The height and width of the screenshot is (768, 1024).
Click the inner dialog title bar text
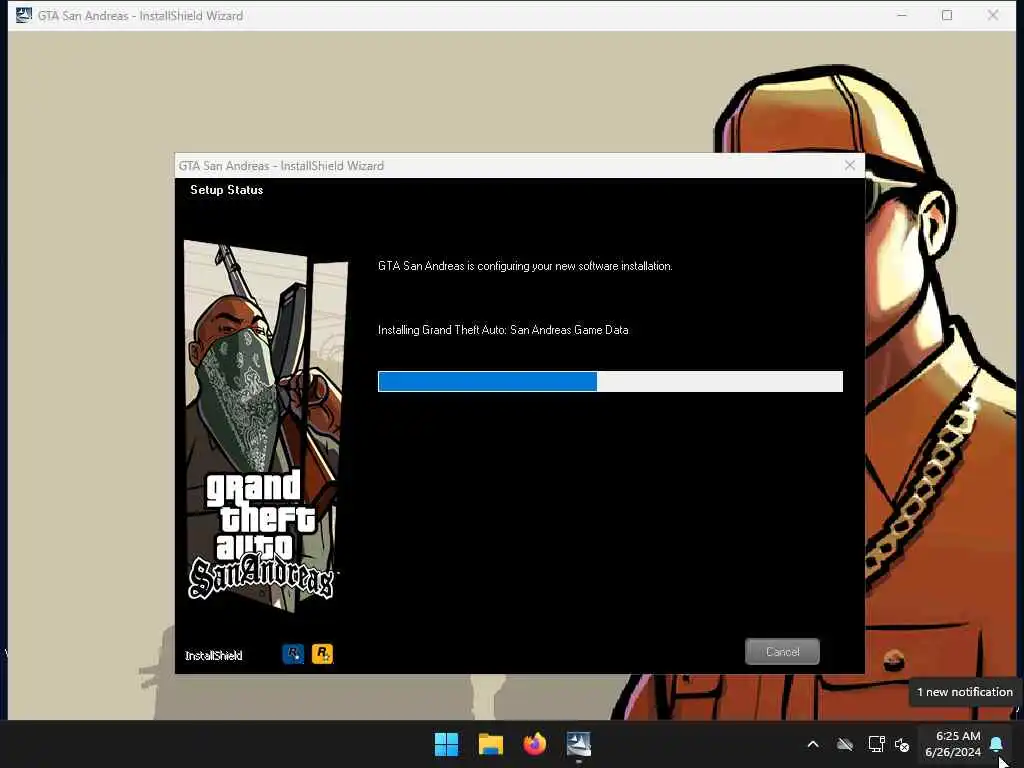(x=281, y=166)
